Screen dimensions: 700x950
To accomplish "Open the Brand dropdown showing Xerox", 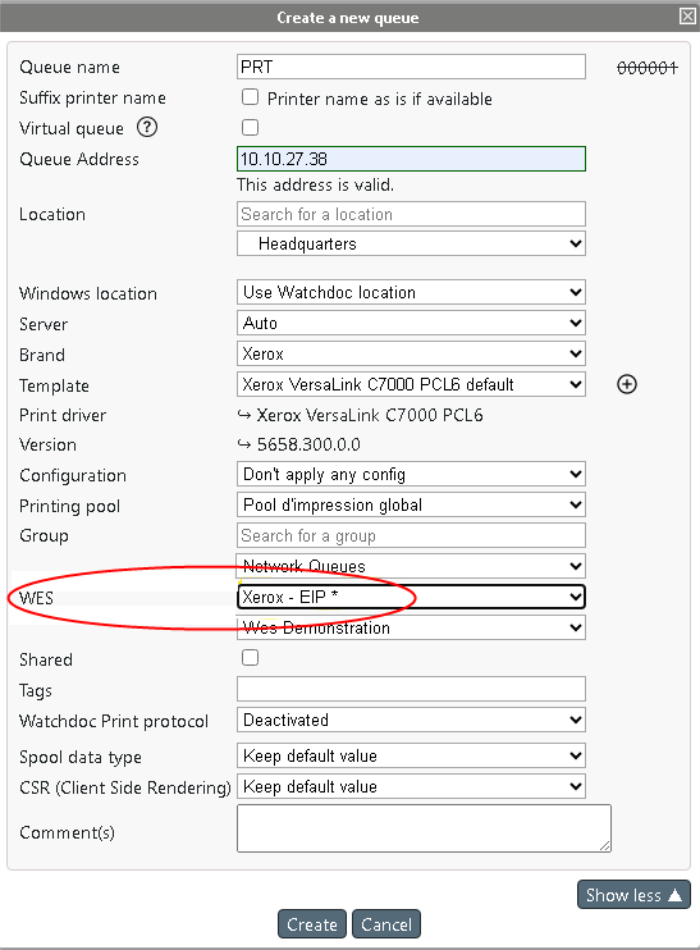I will (411, 354).
